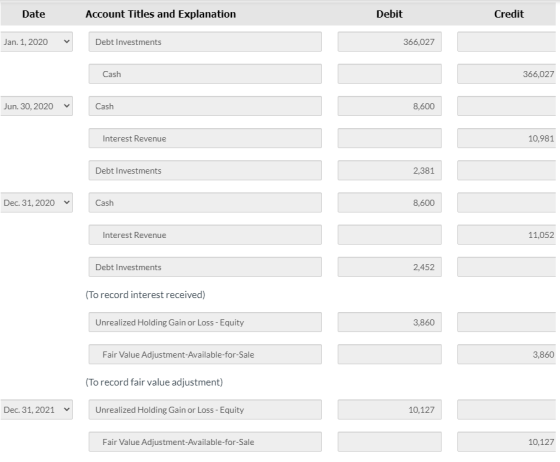The image size is (560, 462).
Task: Click the first Debt Investments account field
Action: pyautogui.click(x=205, y=42)
